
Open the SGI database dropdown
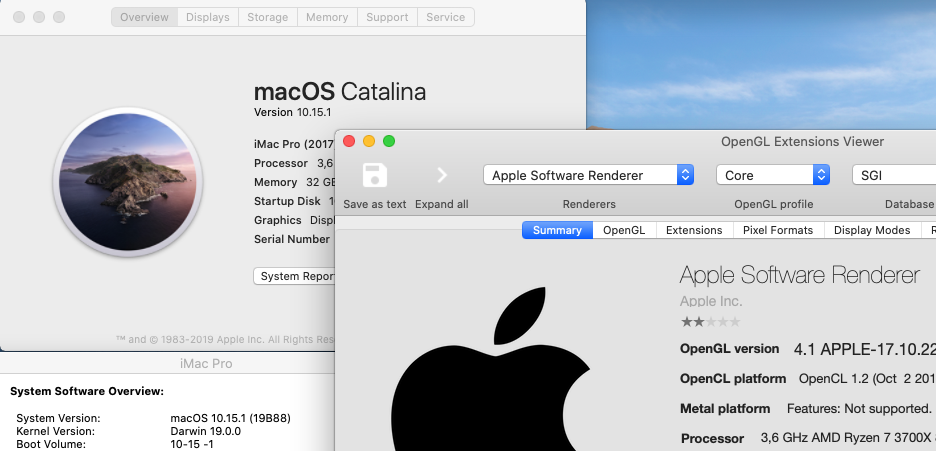coord(894,175)
